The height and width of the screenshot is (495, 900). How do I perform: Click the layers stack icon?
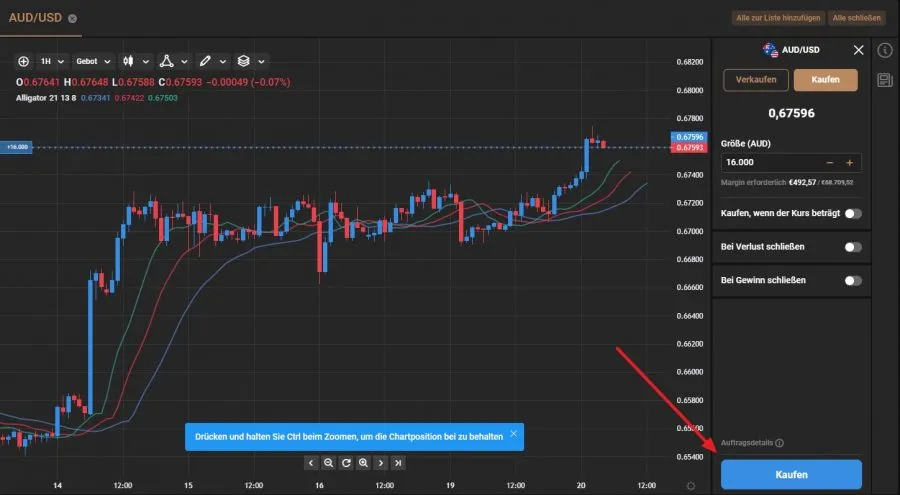tap(243, 61)
